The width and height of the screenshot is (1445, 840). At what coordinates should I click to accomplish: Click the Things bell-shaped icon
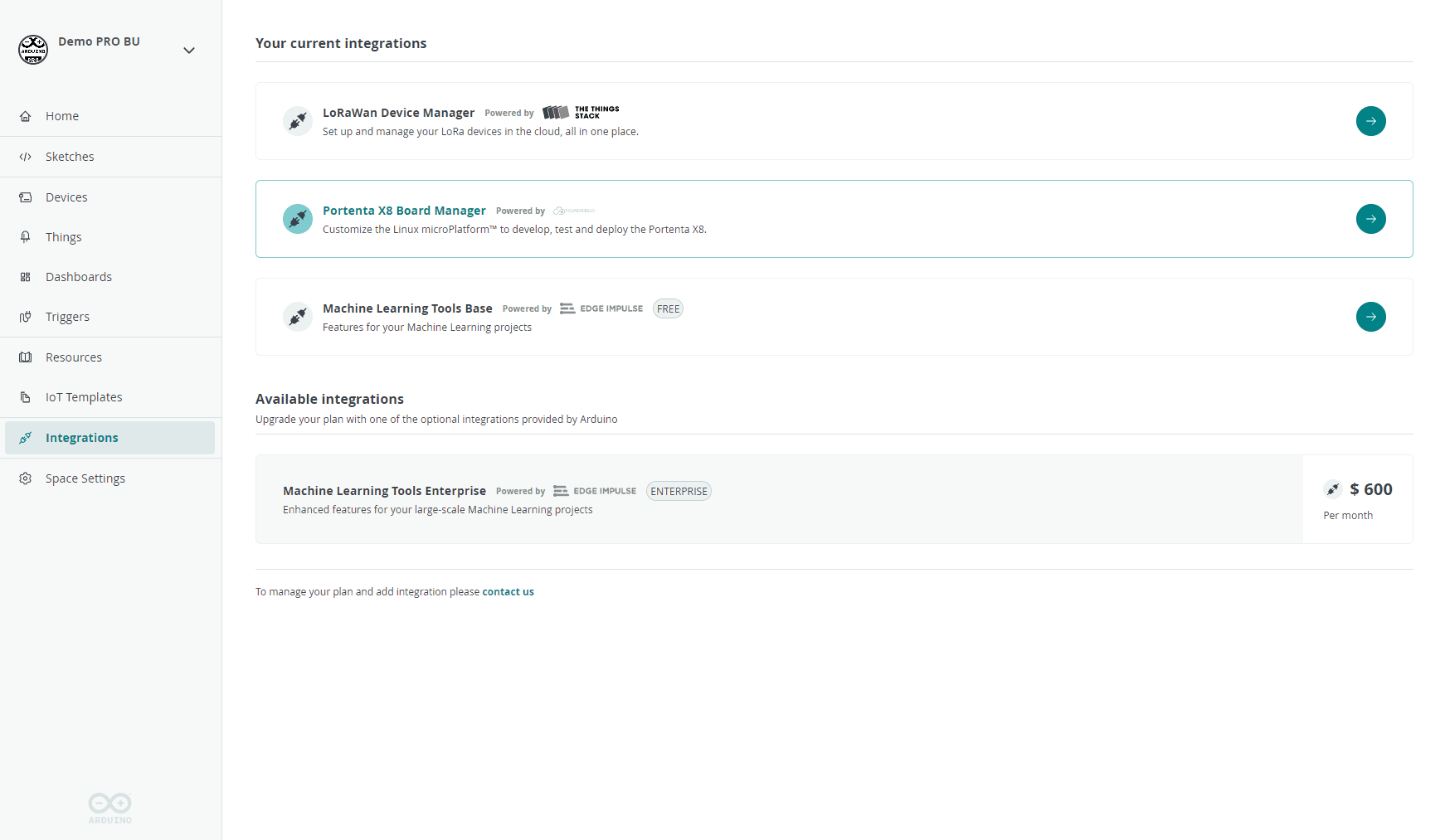[26, 237]
